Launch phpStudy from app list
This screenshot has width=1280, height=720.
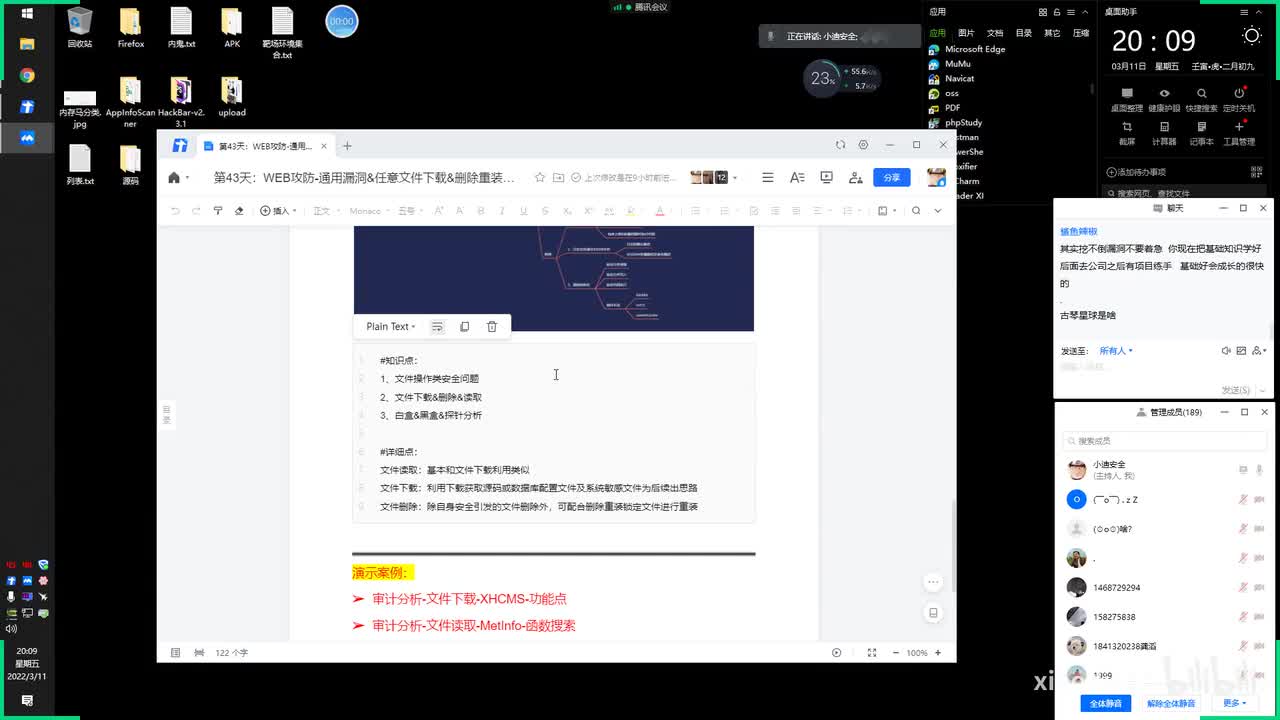[955, 122]
